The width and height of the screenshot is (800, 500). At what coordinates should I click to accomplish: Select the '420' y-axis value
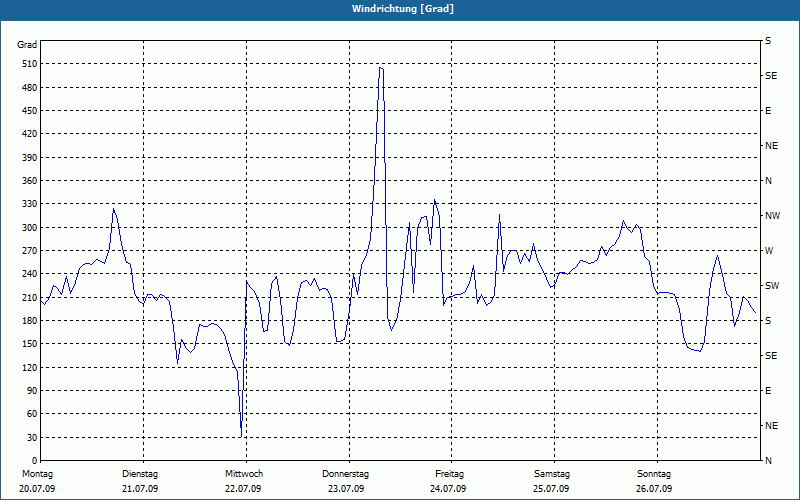[31, 134]
